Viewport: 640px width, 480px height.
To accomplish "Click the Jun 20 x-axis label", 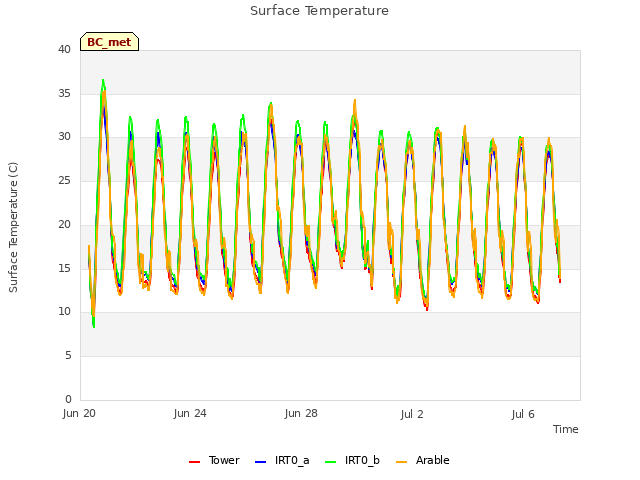I will point(79,414).
